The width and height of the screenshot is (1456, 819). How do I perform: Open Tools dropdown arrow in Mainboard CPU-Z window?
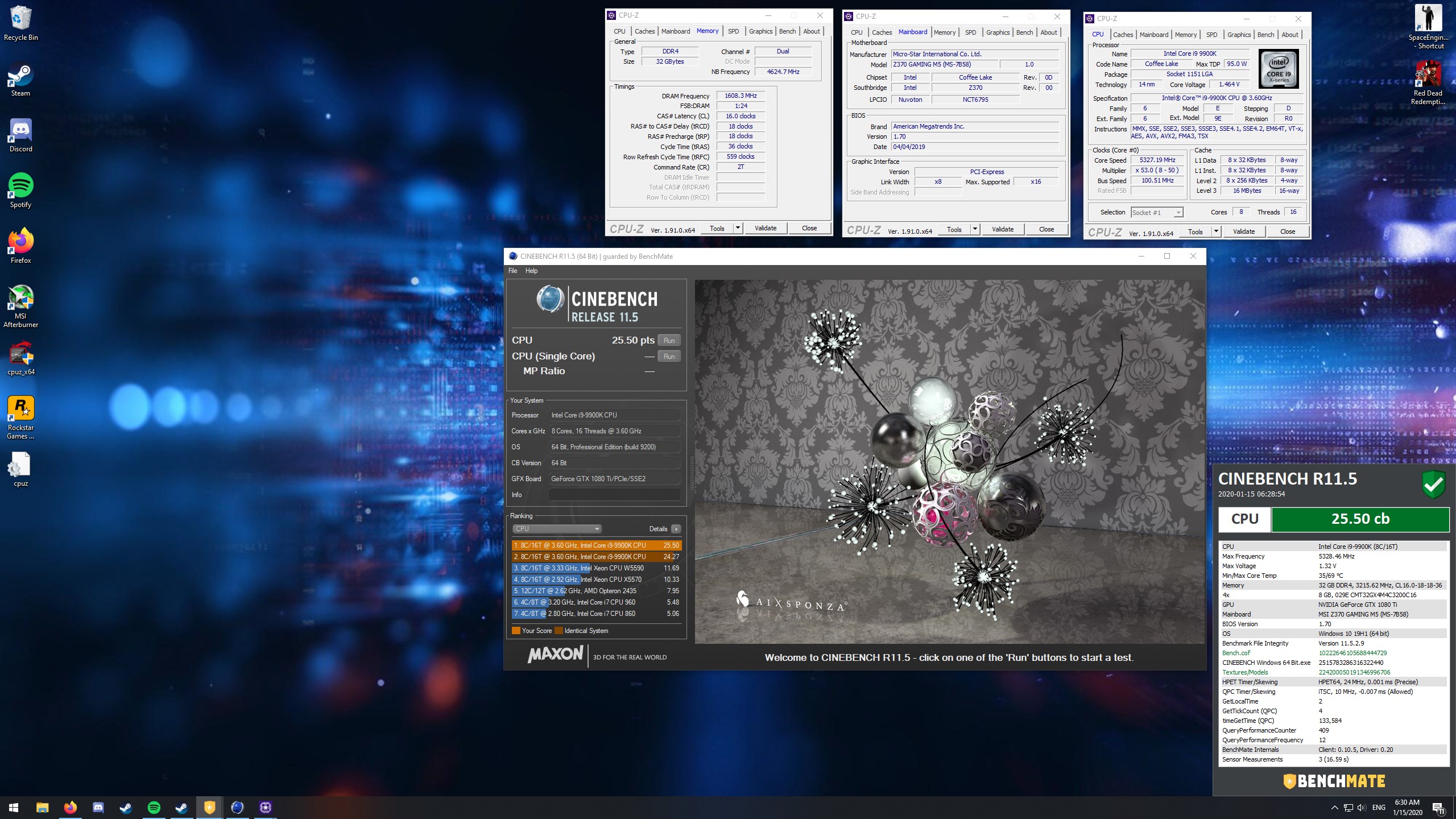[975, 229]
